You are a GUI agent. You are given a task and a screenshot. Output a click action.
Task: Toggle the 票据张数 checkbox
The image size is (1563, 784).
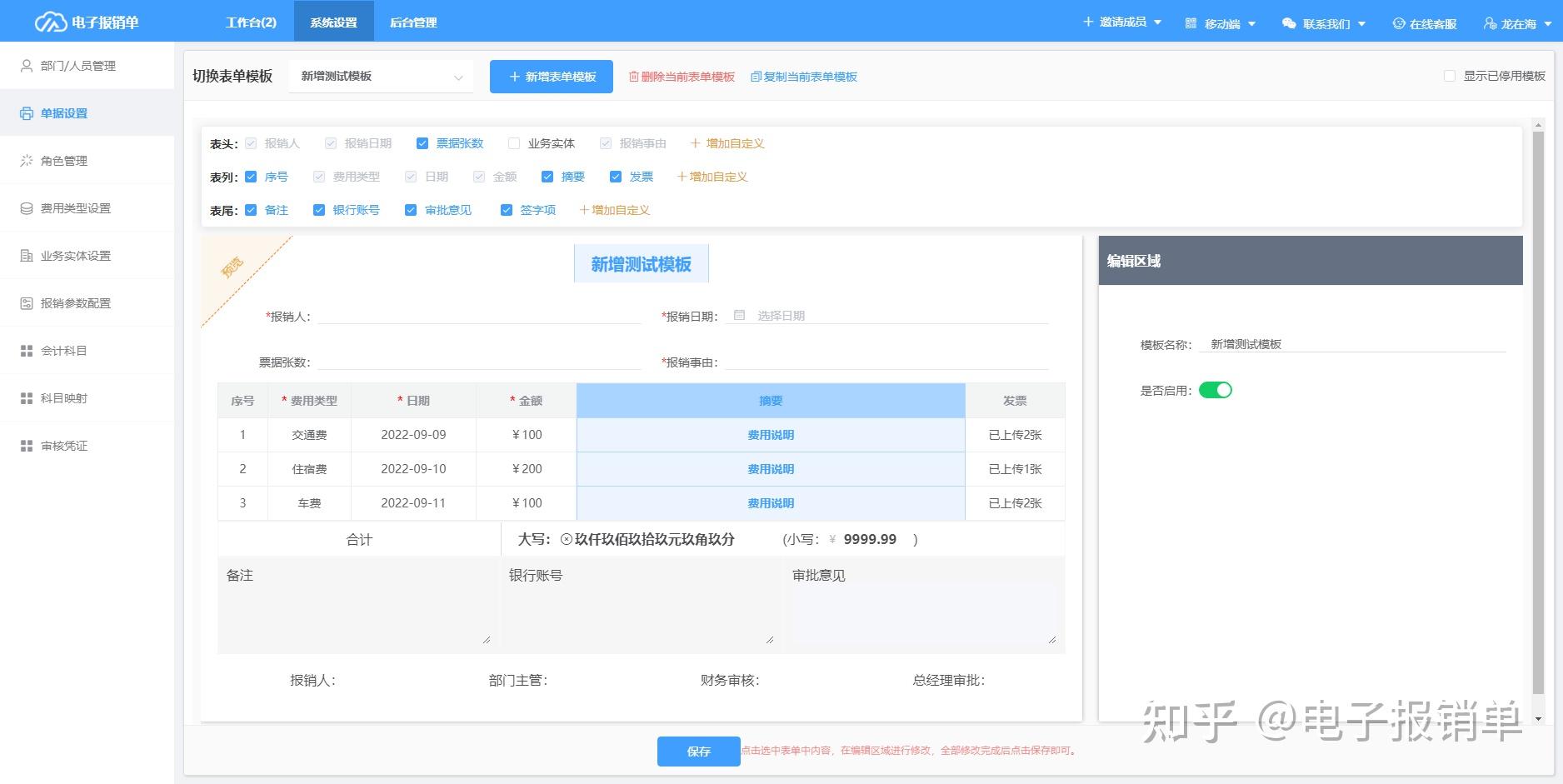(422, 143)
